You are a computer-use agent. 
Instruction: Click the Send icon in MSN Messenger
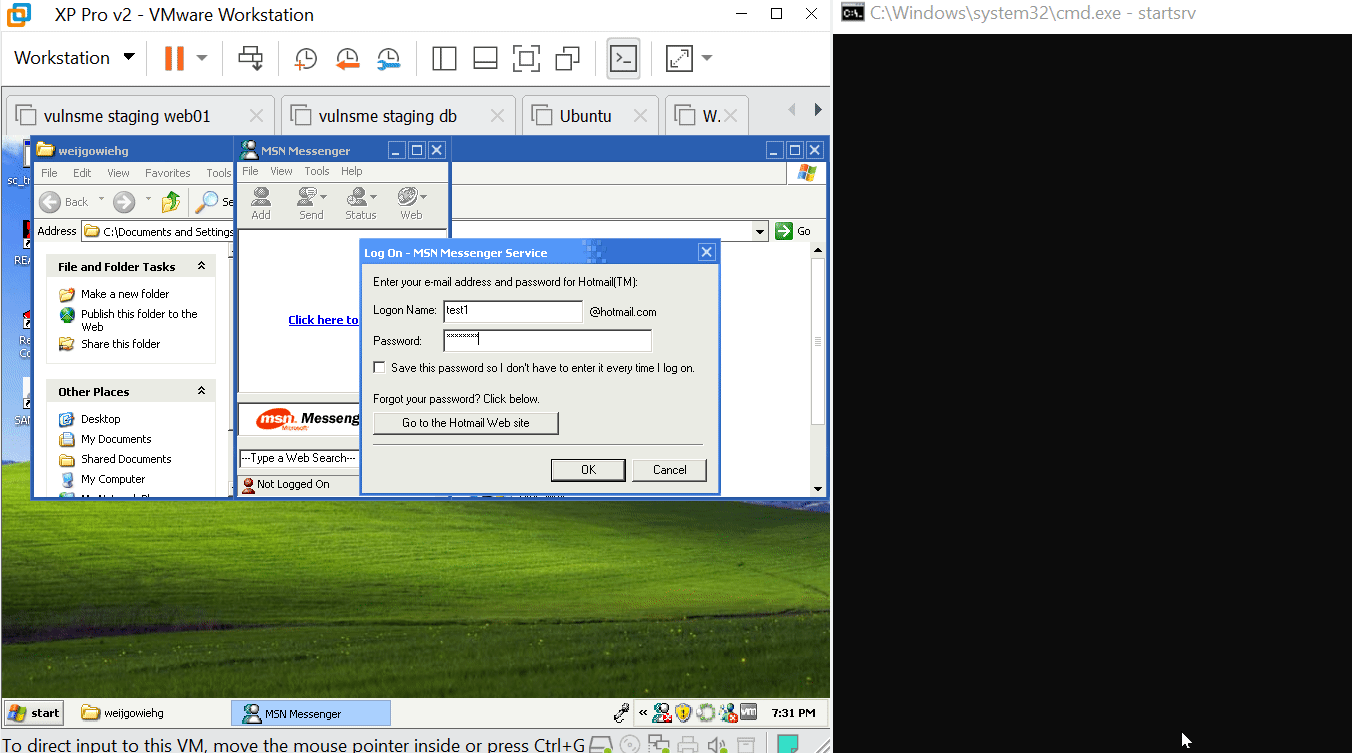311,203
